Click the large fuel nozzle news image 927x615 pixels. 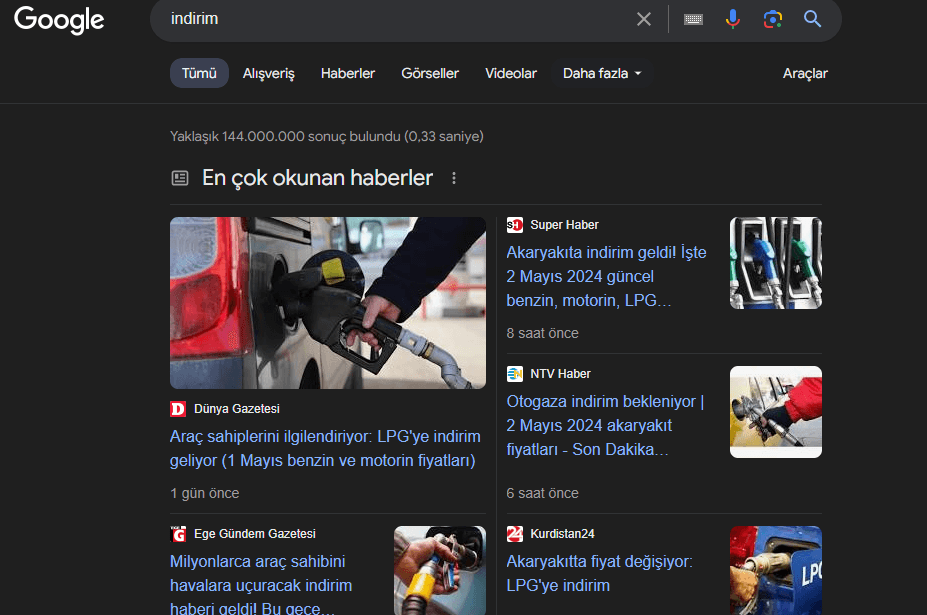[x=328, y=303]
